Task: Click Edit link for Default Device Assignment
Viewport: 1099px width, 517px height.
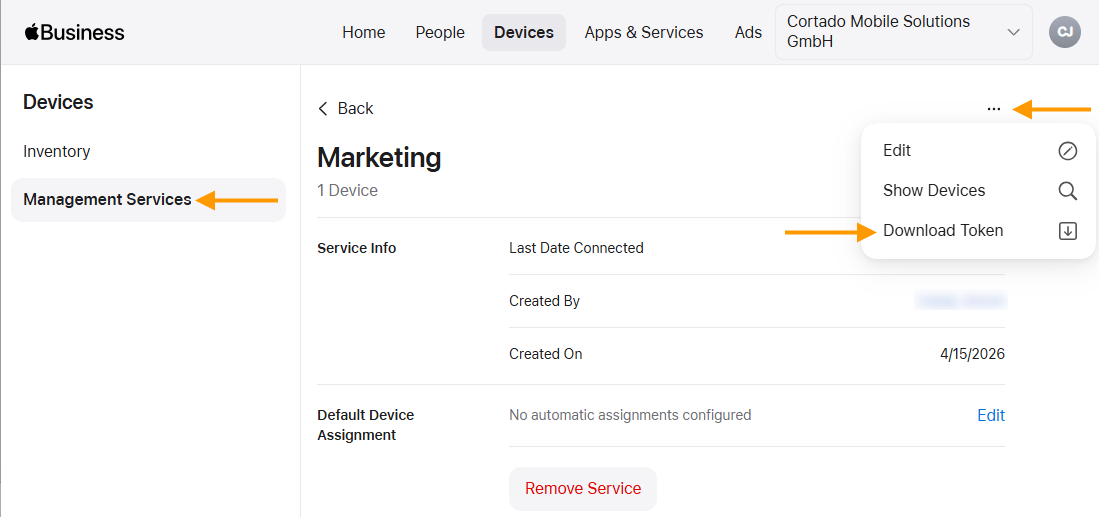Action: tap(991, 415)
